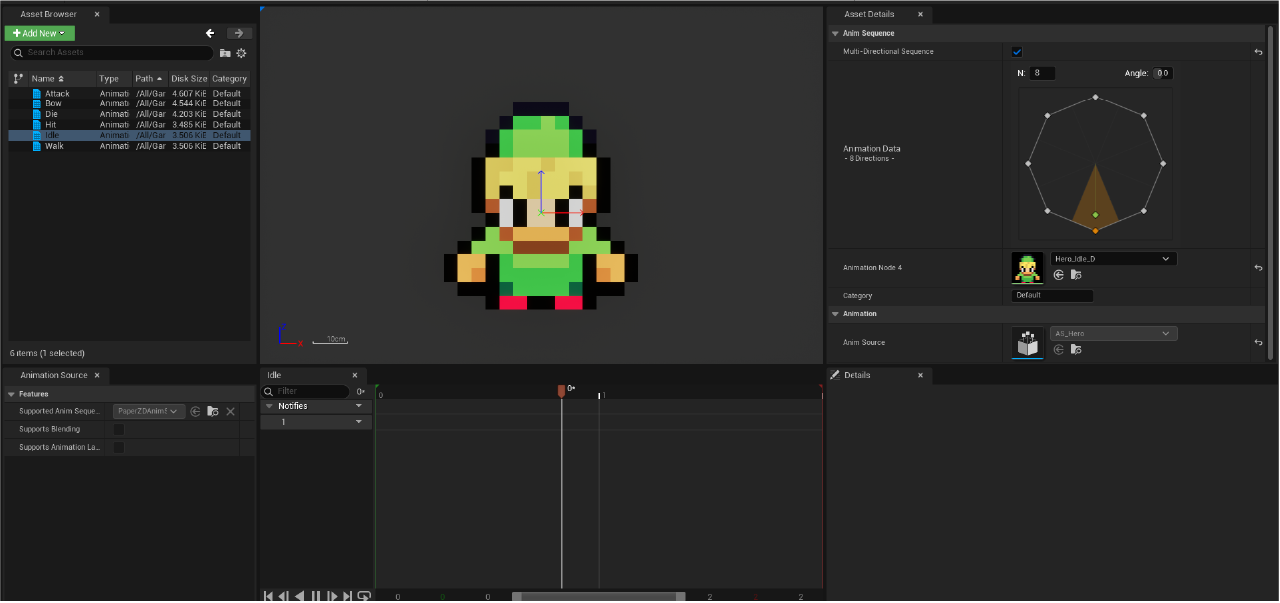
Task: Select the top direction node in the octagon
Action: [1096, 97]
